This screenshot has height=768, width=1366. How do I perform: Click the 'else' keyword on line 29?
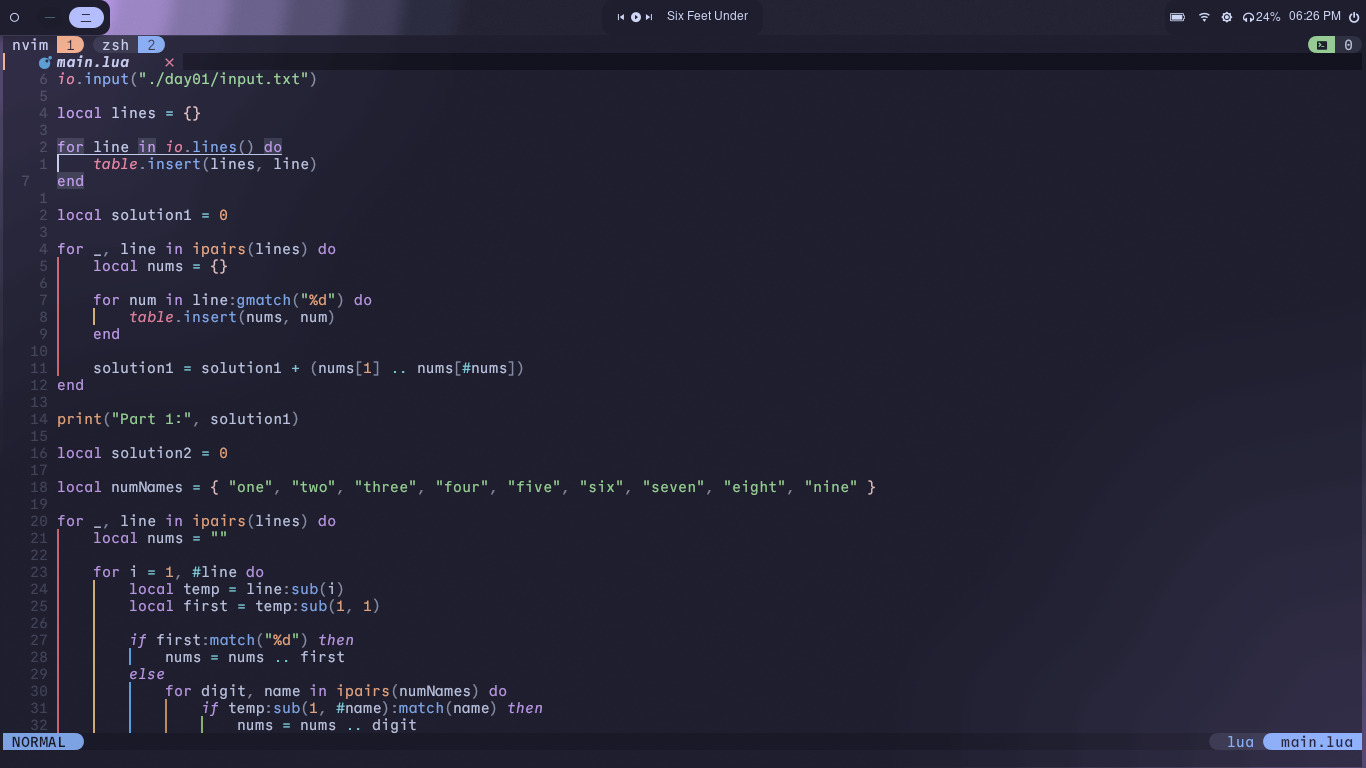click(x=147, y=674)
